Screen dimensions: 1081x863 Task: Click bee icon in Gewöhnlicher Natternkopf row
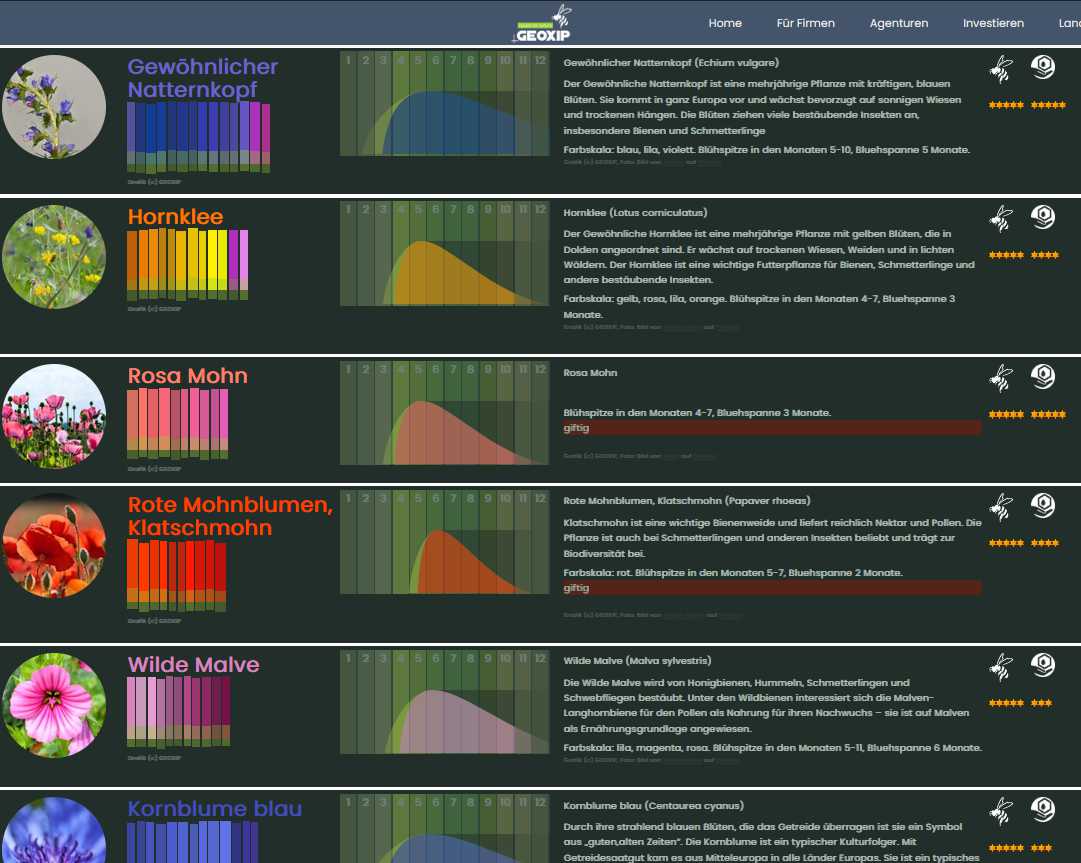point(1001,68)
